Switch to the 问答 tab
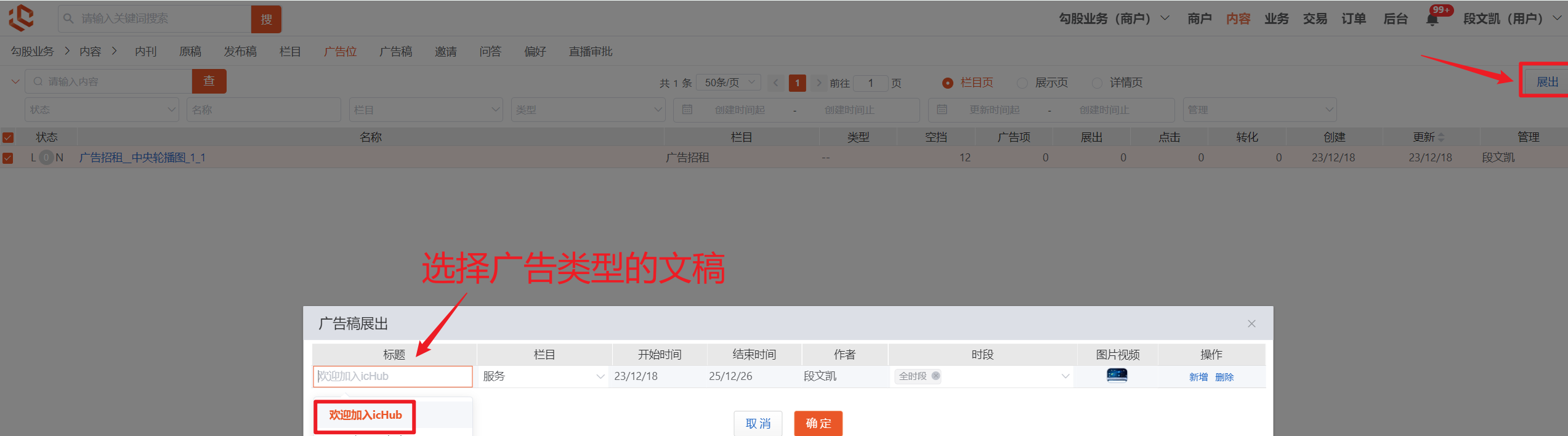Viewport: 1568px width, 436px height. pos(490,52)
